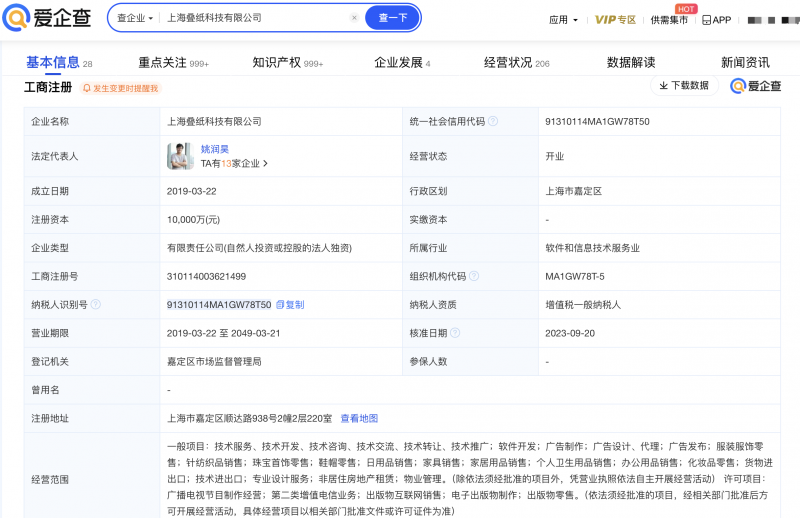Click the 10,000万(元) registered capital value
This screenshot has width=800, height=518.
[x=193, y=219]
